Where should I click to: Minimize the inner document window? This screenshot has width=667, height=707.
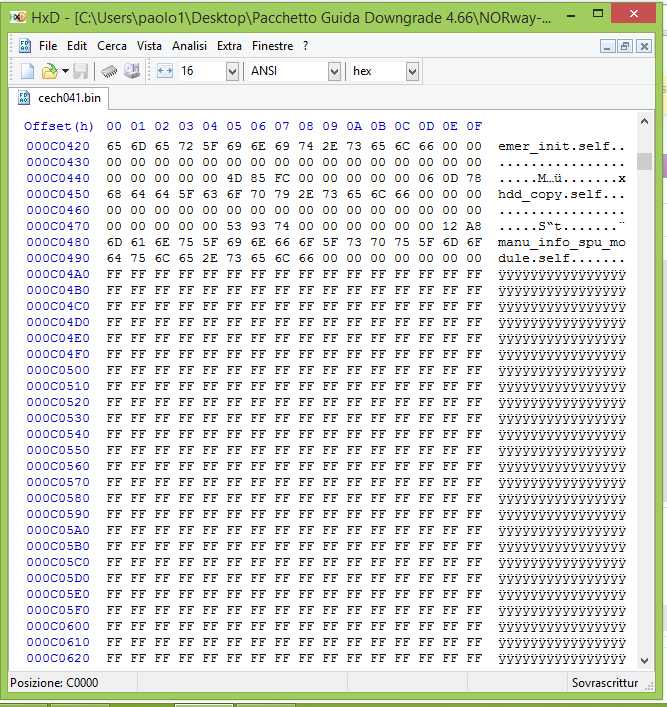607,46
